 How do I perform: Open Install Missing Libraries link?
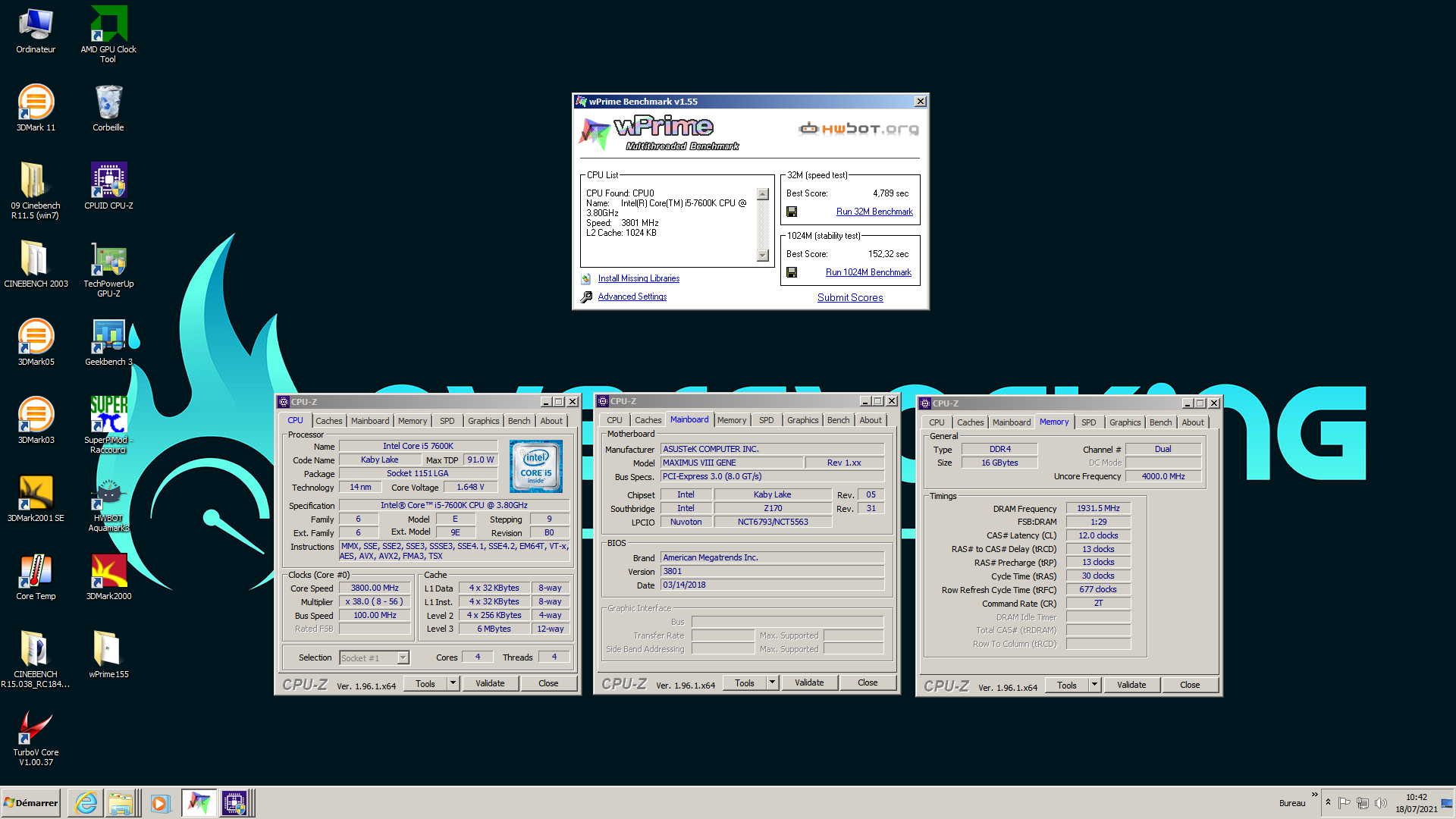[639, 278]
